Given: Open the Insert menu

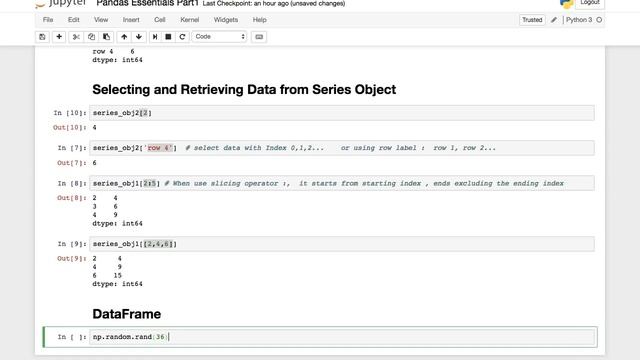Looking at the screenshot, I should click(131, 20).
